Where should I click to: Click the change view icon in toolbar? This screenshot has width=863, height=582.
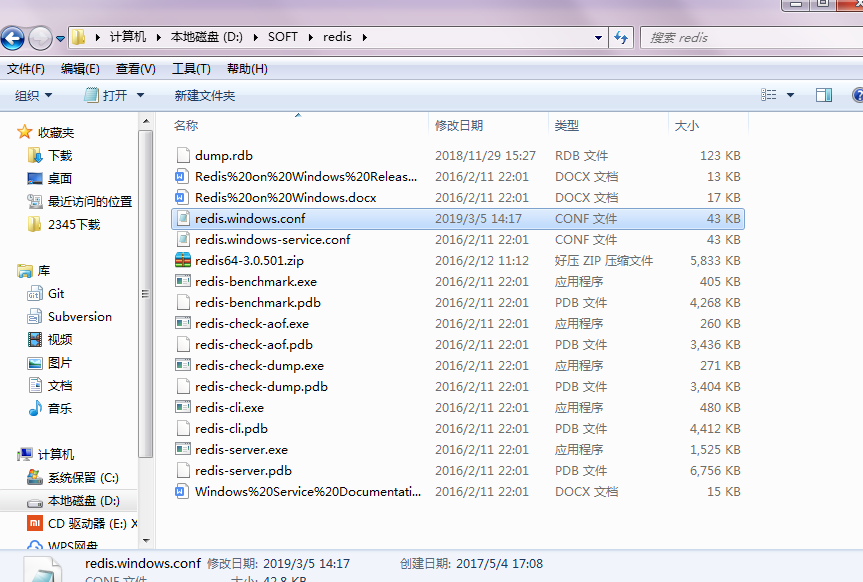[768, 95]
